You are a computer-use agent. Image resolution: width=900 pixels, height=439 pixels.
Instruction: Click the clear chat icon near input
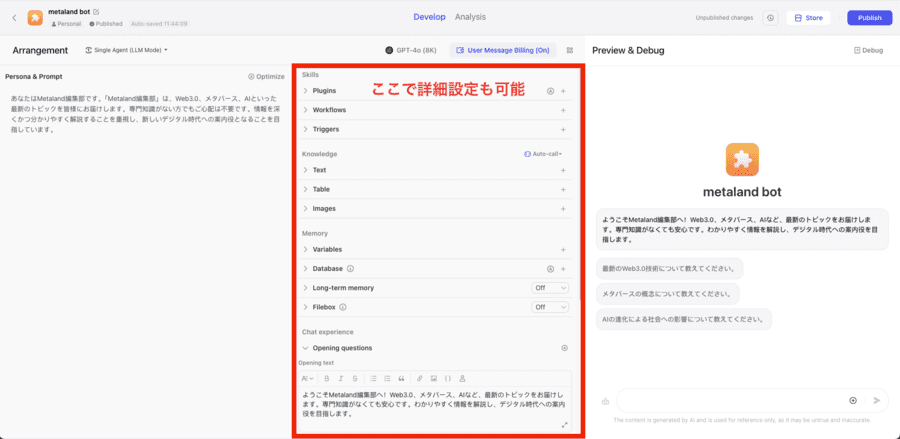point(605,401)
